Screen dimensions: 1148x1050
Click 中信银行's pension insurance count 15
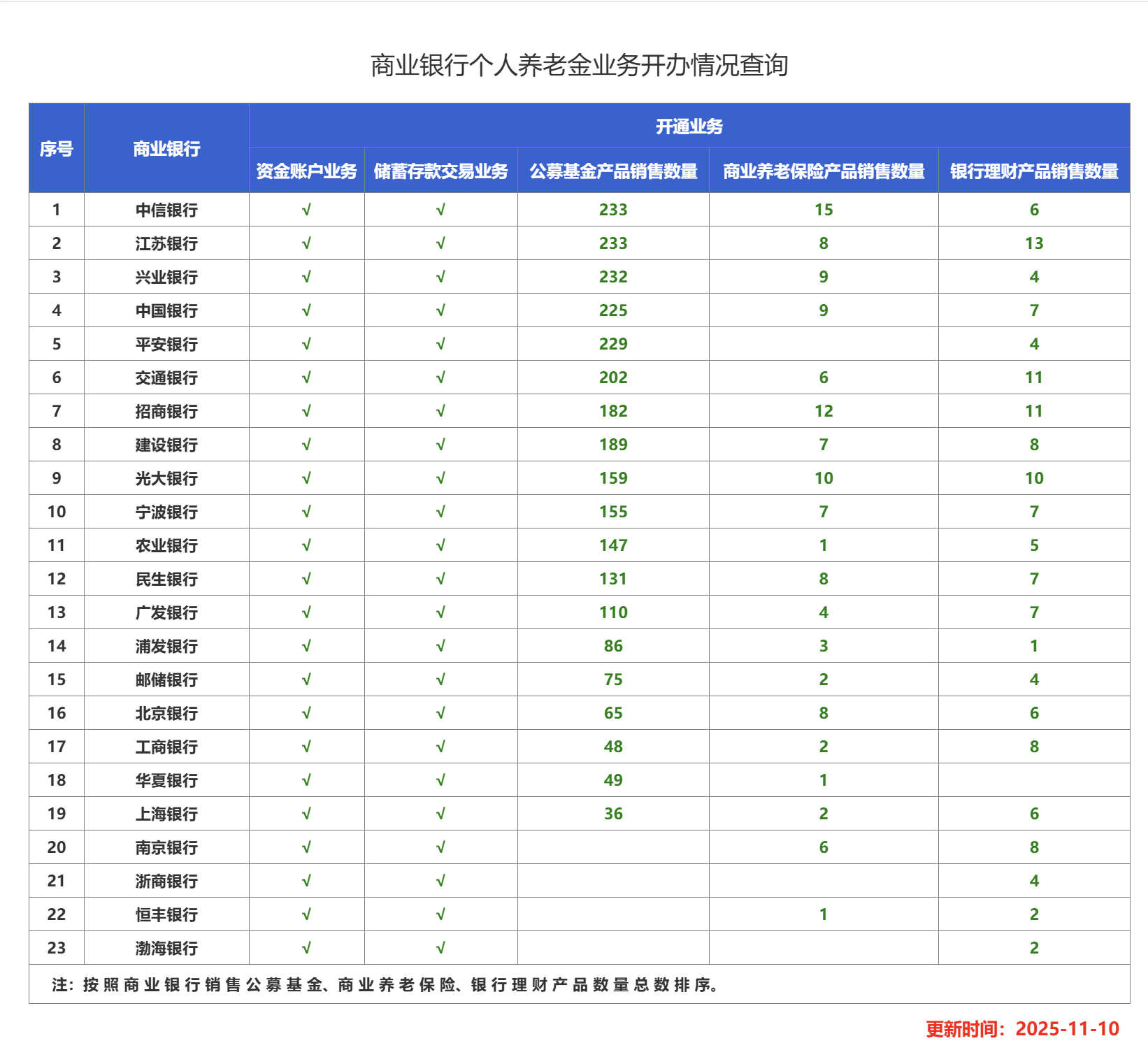click(x=824, y=210)
